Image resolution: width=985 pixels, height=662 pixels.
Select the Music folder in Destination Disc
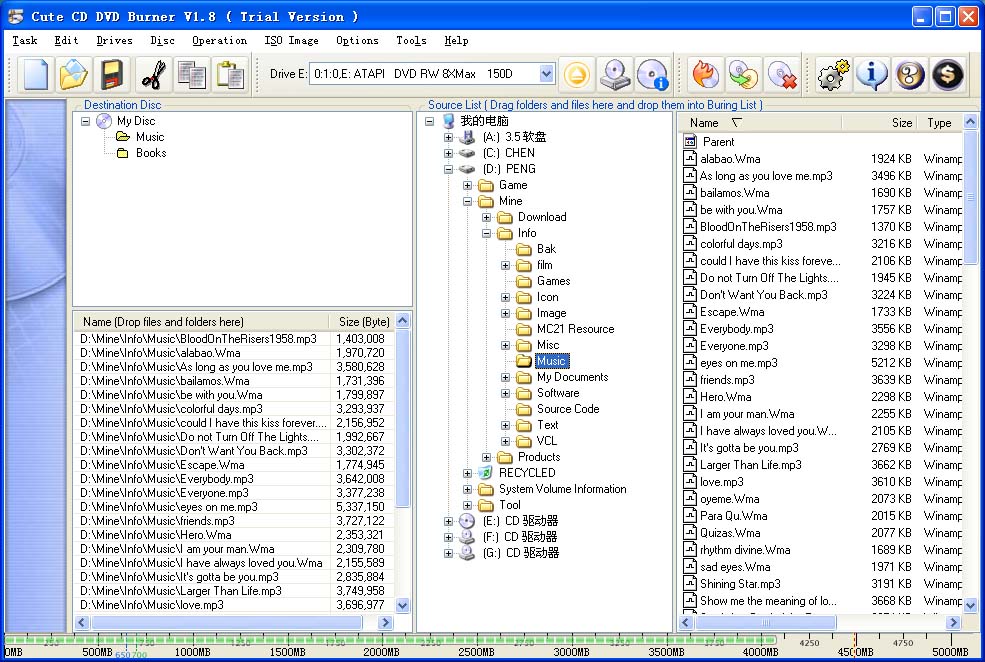(x=150, y=137)
